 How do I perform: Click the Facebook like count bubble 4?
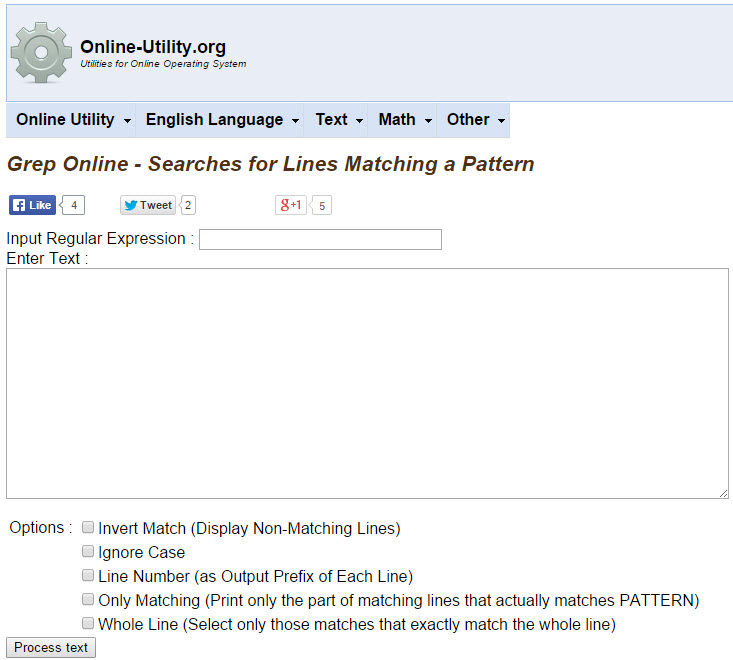pos(73,205)
